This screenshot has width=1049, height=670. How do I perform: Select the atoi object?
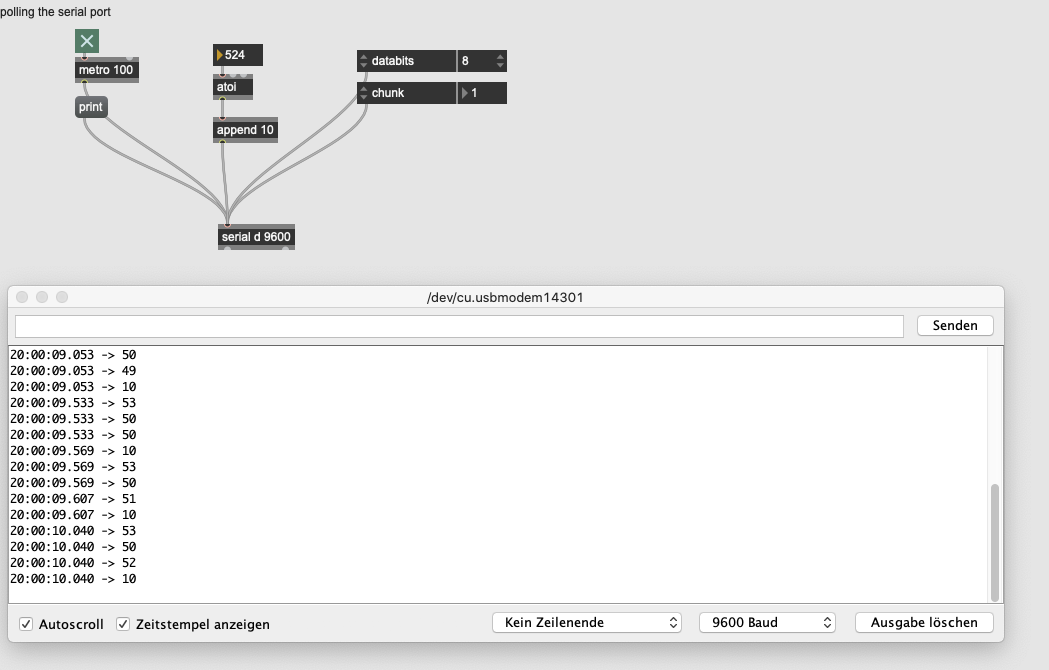click(x=233, y=87)
